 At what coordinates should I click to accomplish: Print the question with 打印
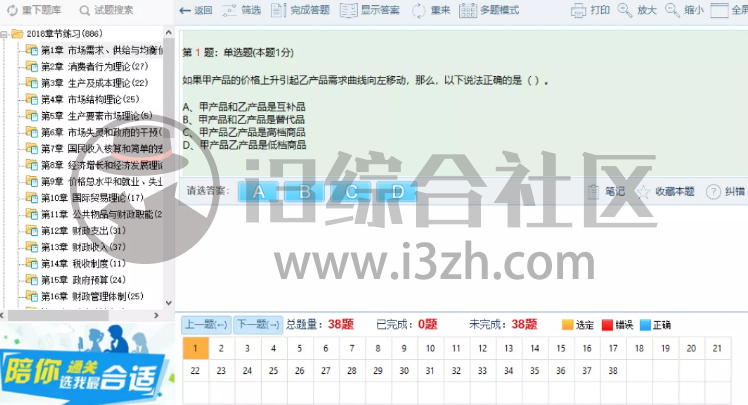(591, 10)
